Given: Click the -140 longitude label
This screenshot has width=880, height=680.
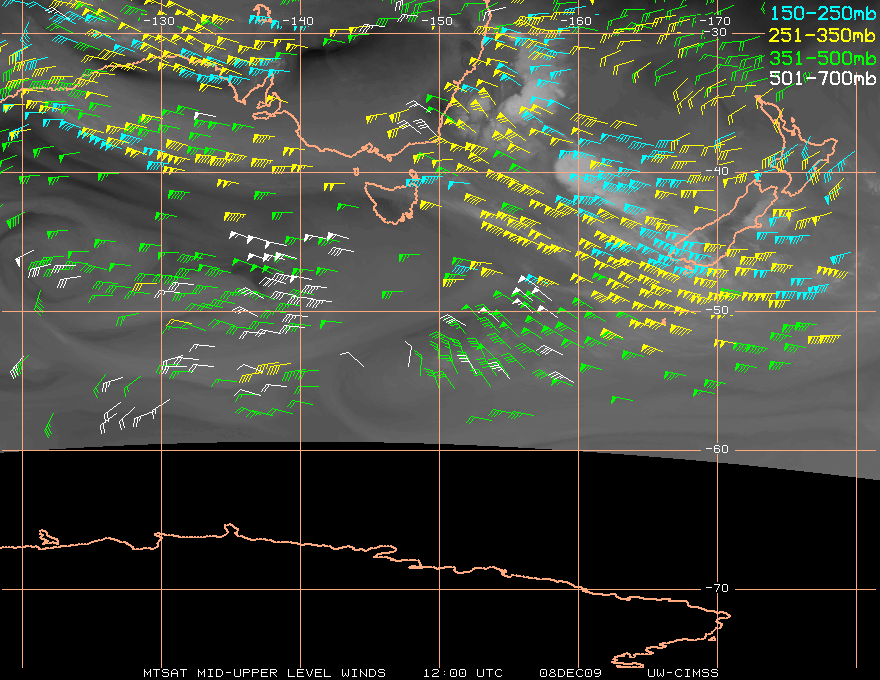Looking at the screenshot, I should [x=298, y=21].
